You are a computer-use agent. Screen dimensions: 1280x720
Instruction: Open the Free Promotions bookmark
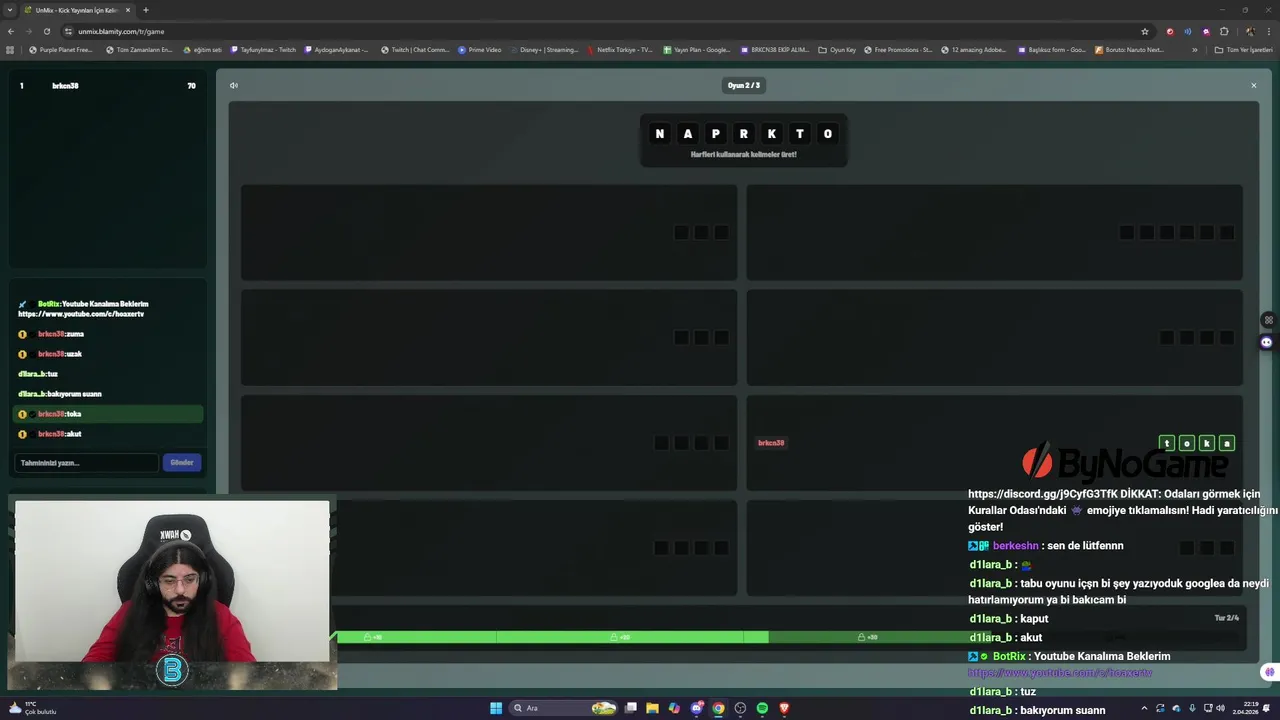[x=898, y=49]
